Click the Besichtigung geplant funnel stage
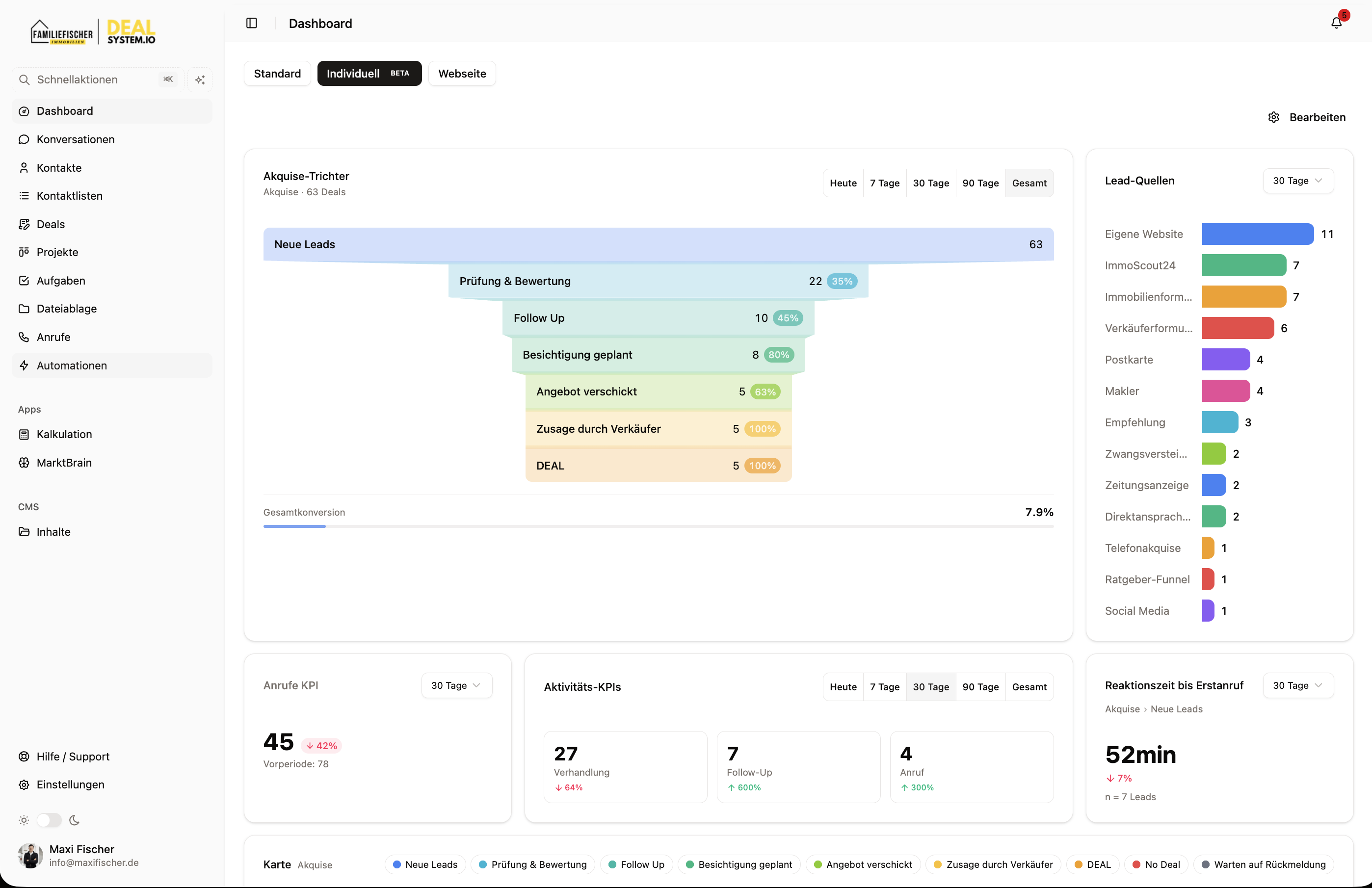Image resolution: width=1372 pixels, height=888 pixels. (659, 355)
